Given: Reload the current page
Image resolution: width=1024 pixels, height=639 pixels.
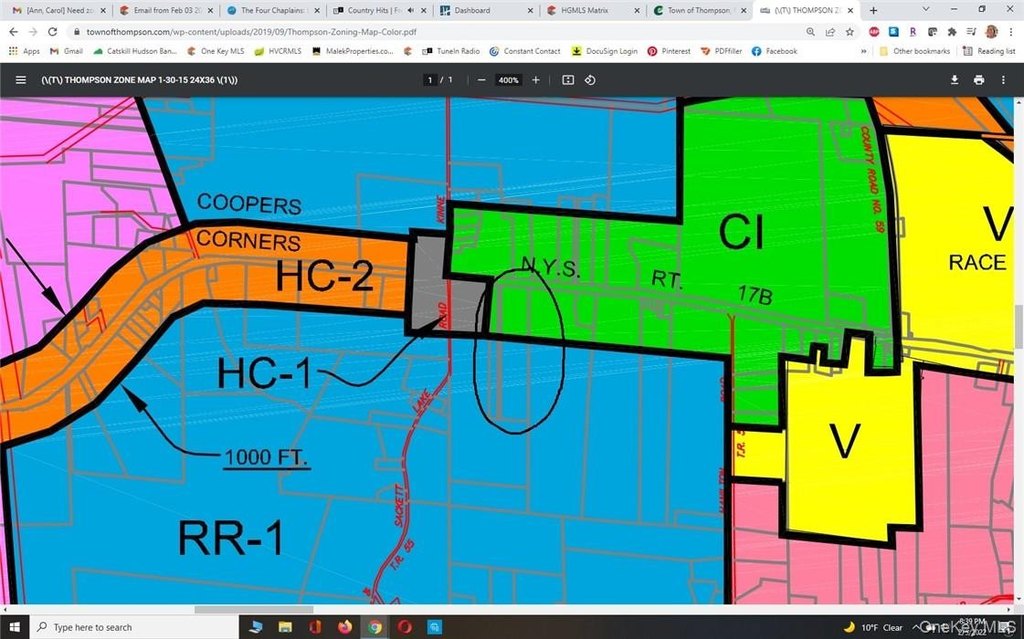Looking at the screenshot, I should point(53,32).
